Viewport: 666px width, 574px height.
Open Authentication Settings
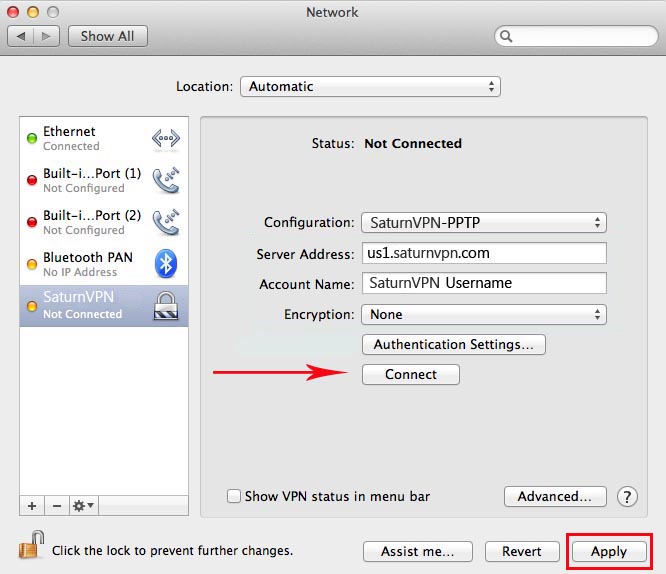pyautogui.click(x=454, y=344)
